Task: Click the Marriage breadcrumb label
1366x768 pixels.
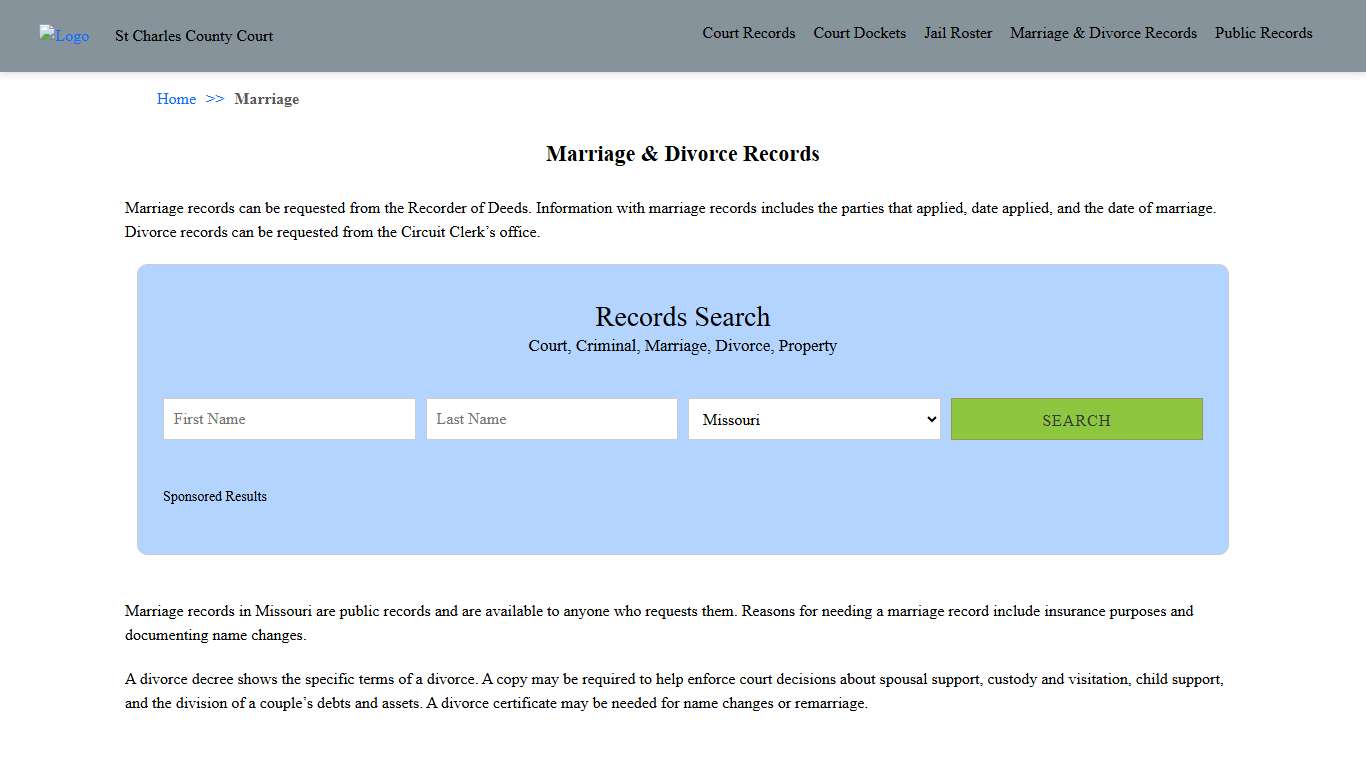Action: click(x=266, y=99)
